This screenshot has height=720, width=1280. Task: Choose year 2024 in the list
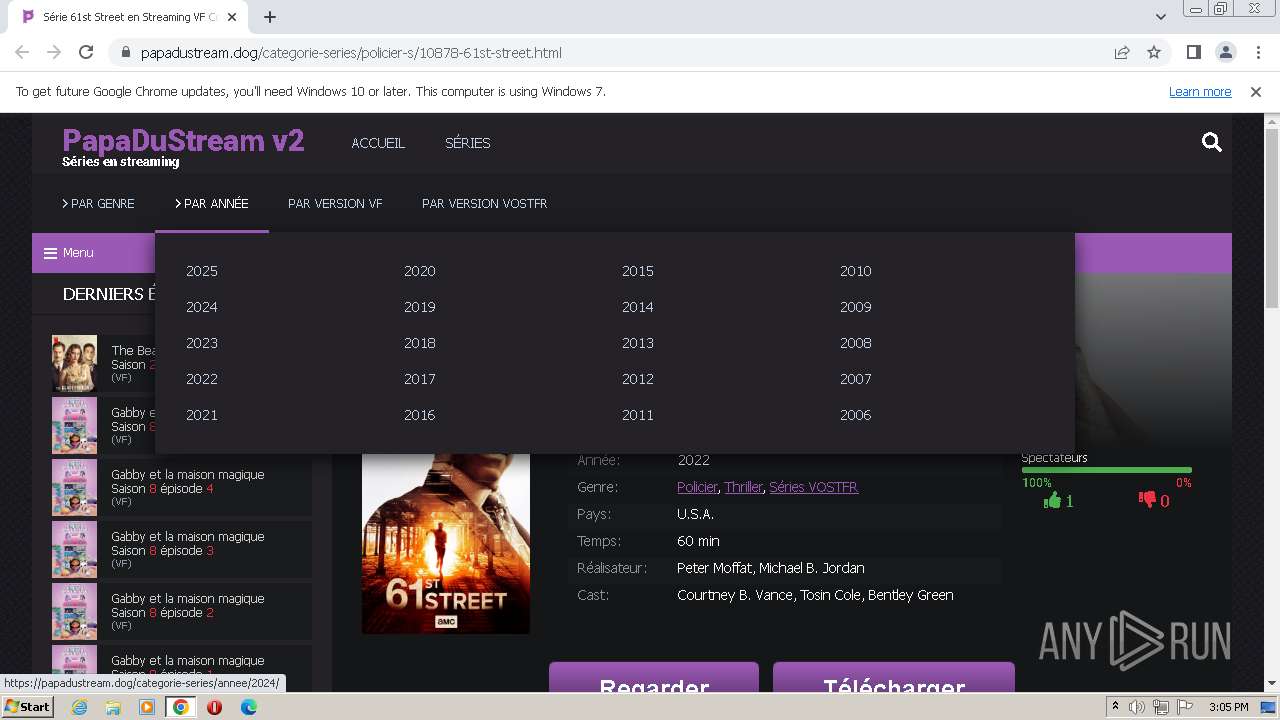202,307
